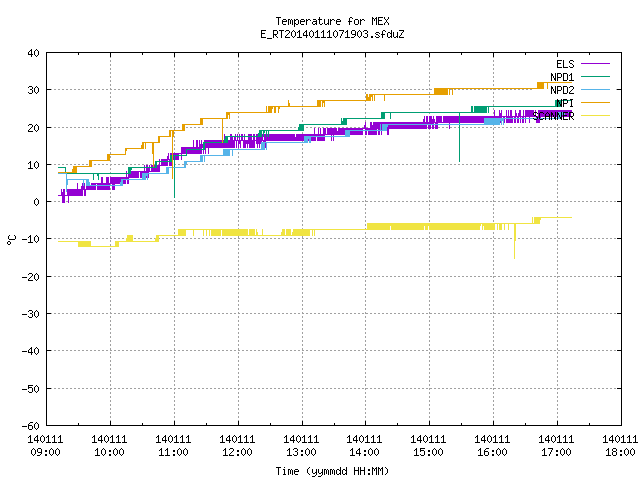Click the purple ELS legend line sample
This screenshot has height=480, width=640.
pyautogui.click(x=595, y=64)
